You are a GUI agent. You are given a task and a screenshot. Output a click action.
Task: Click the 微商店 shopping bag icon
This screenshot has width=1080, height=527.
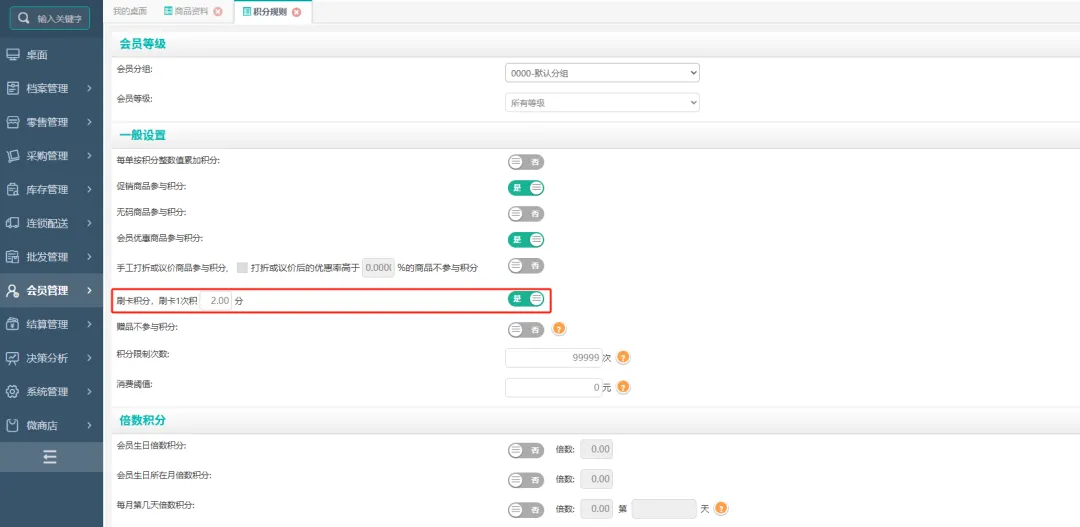click(13, 425)
